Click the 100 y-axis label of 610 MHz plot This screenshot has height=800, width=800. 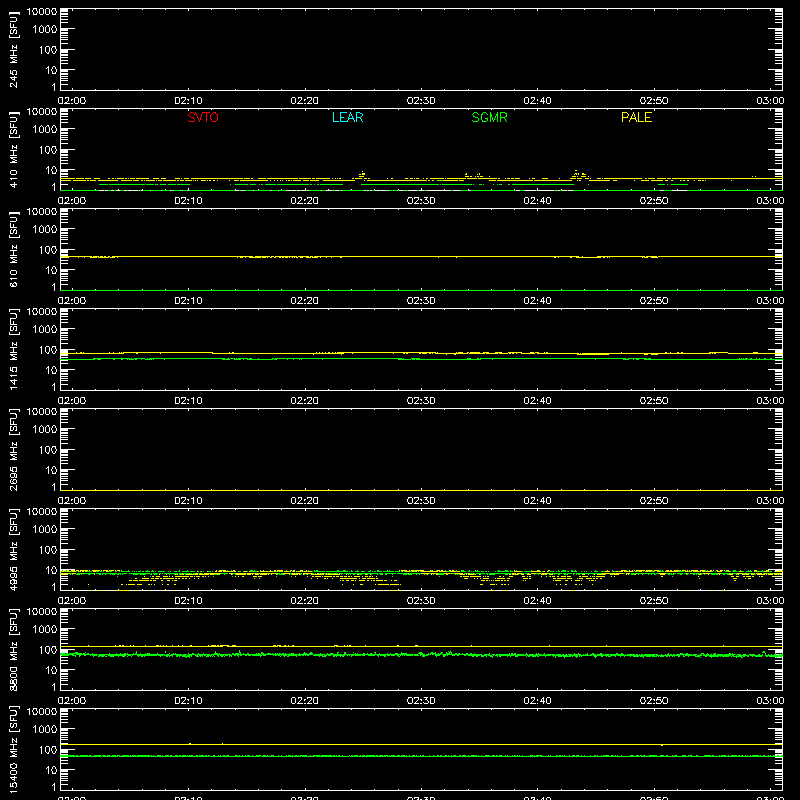pos(48,250)
